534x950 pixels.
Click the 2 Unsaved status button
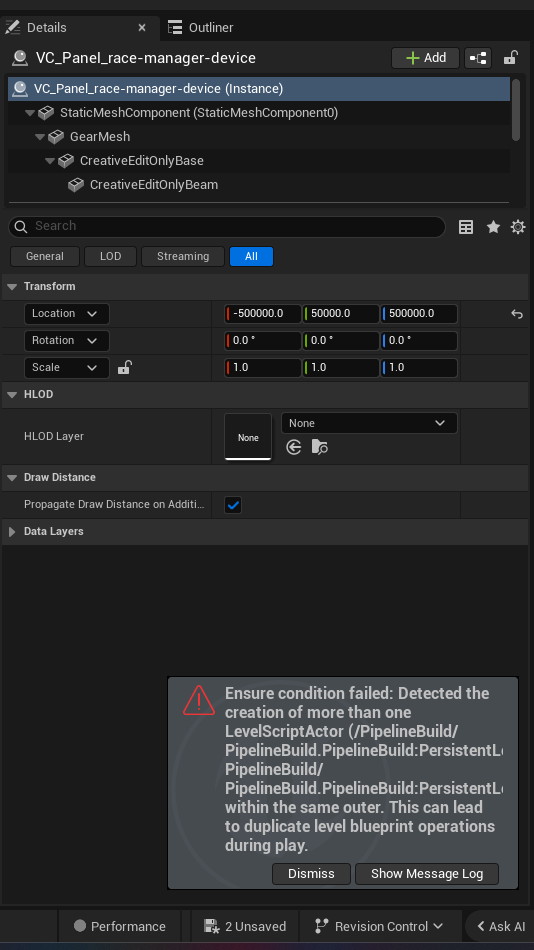(245, 926)
